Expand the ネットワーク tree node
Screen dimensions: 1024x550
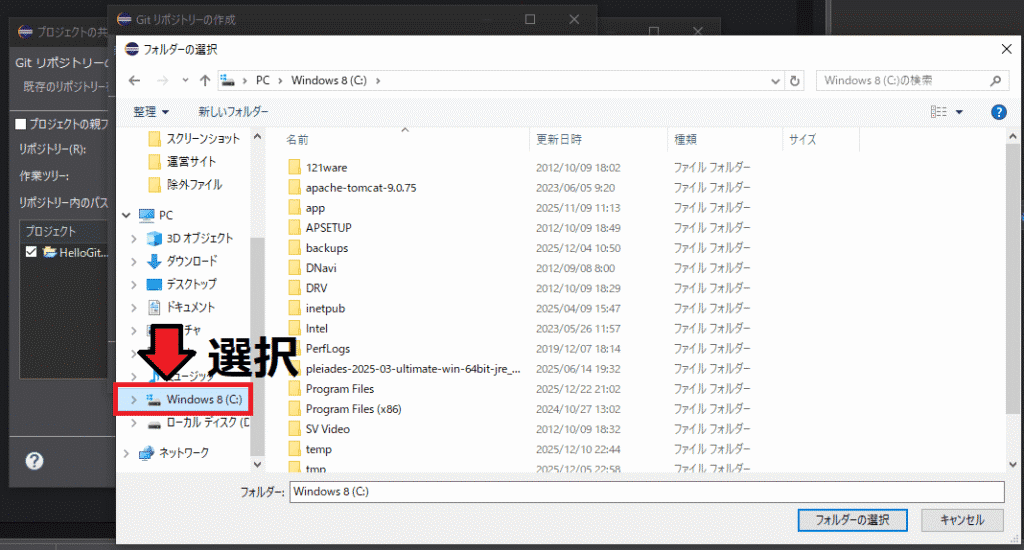(126, 453)
